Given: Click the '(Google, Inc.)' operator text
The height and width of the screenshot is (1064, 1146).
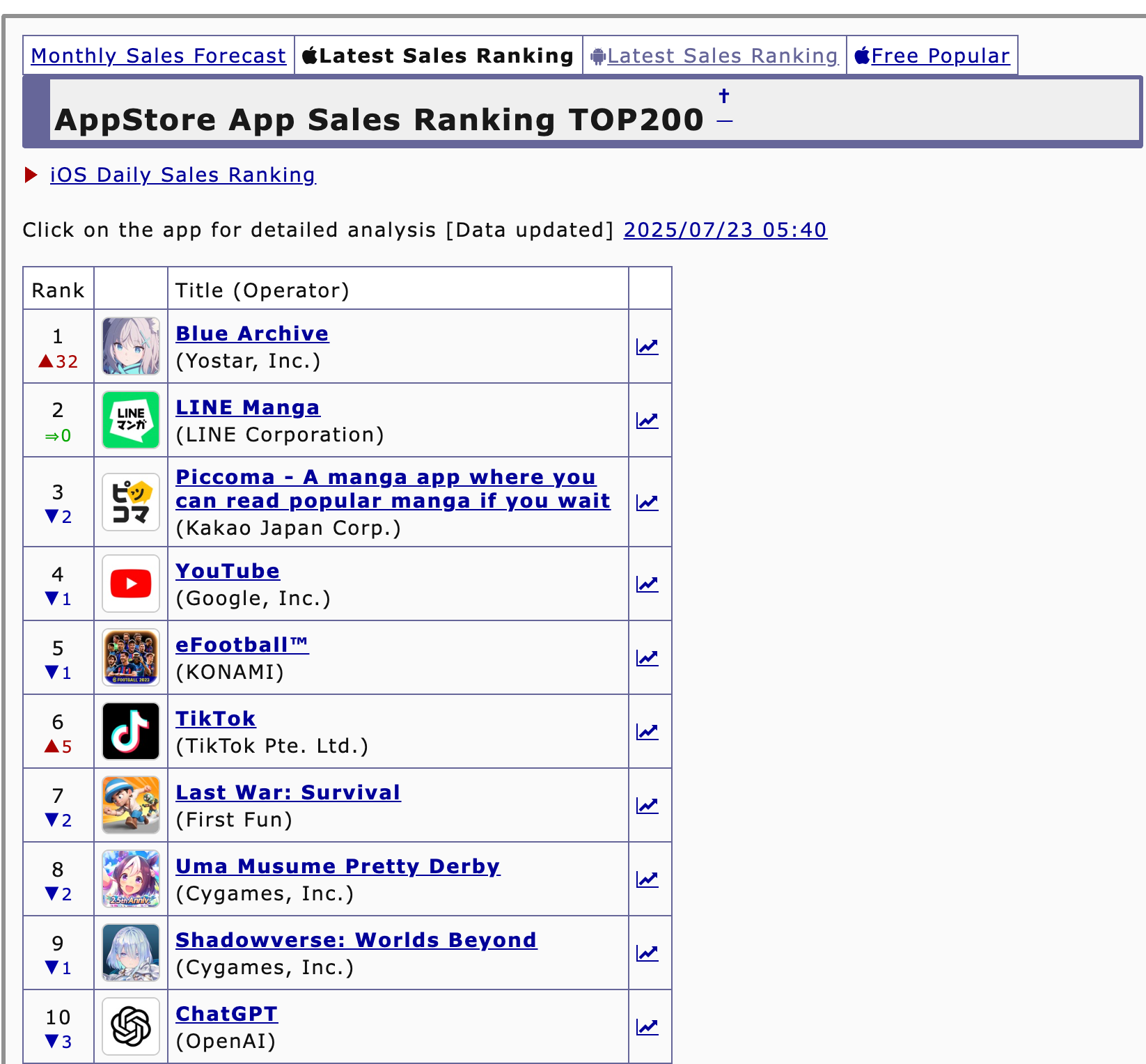Looking at the screenshot, I should point(253,598).
